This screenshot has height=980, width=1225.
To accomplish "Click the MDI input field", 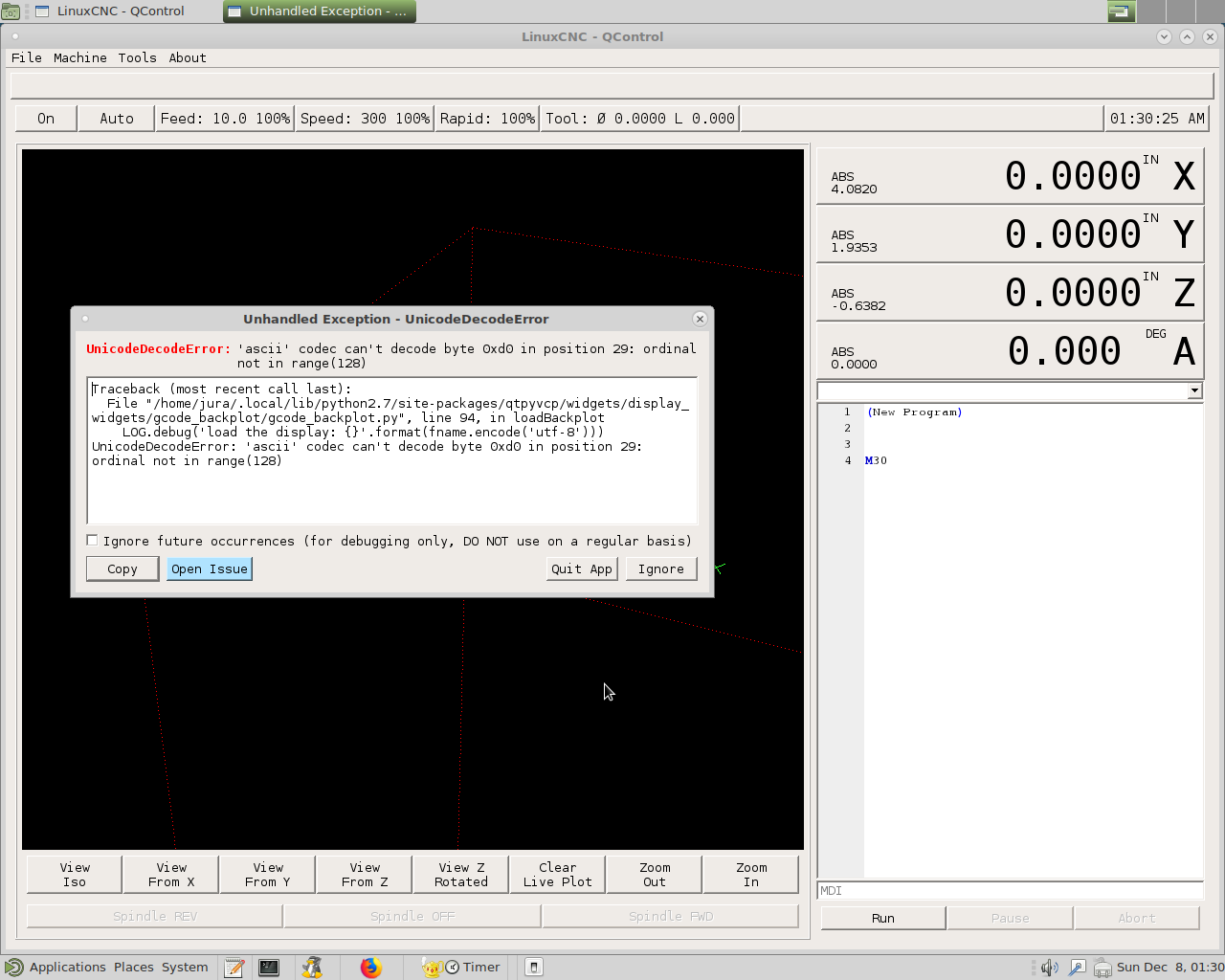I will click(x=1010, y=891).
